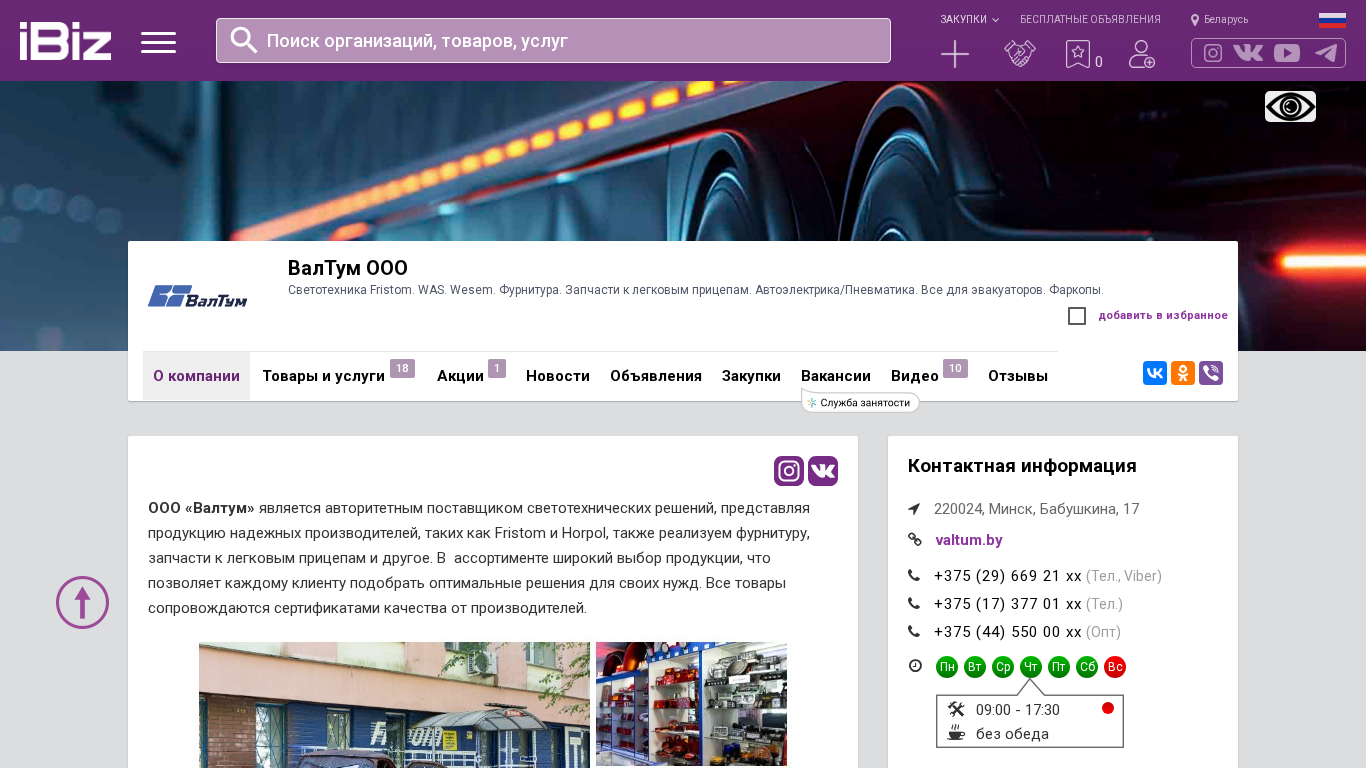
Task: Open the handshake partners icon
Action: coord(1020,54)
